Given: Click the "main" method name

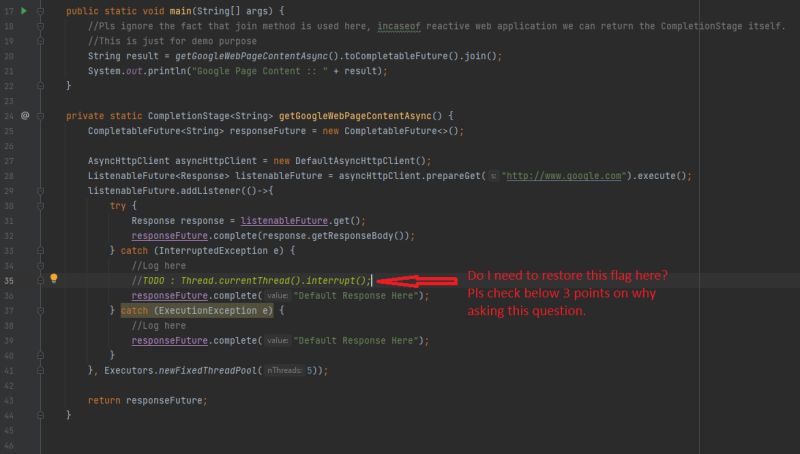Looking at the screenshot, I should 181,11.
